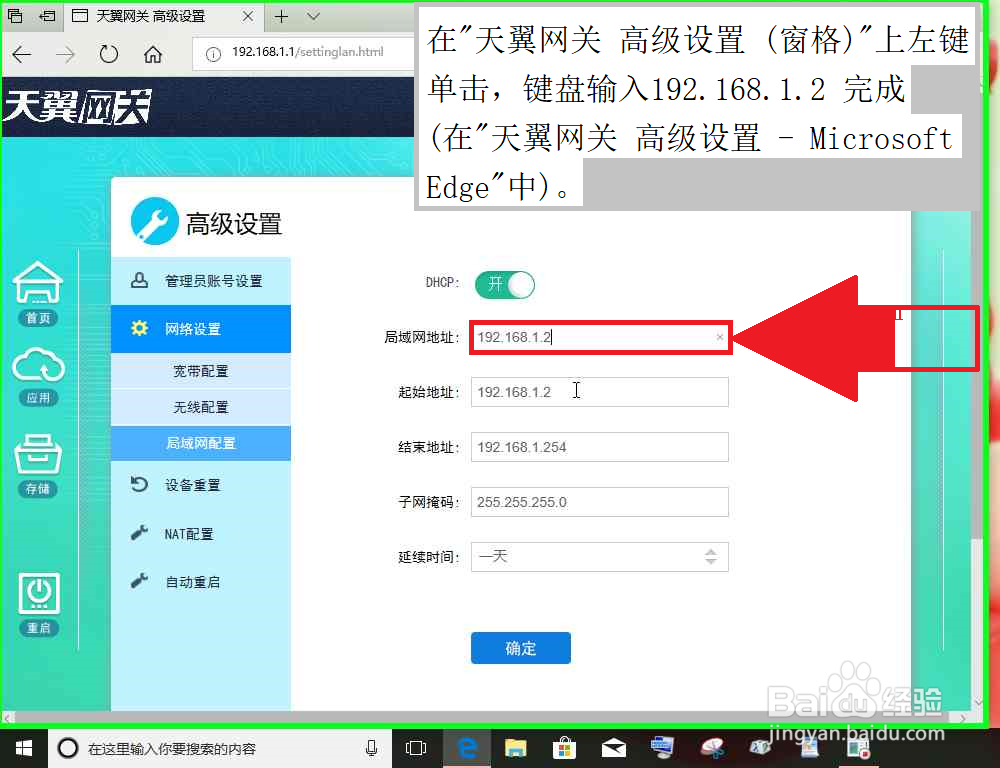Open the 存储 storage panel
1000x768 pixels.
click(x=38, y=460)
